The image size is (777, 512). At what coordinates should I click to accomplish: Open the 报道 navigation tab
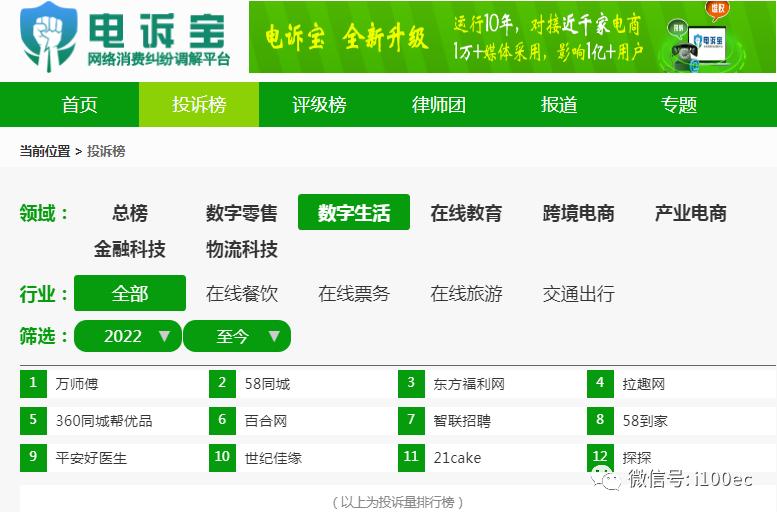point(559,105)
